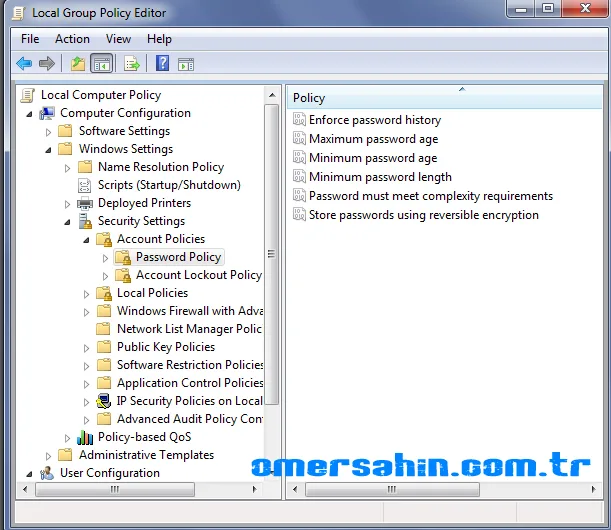The height and width of the screenshot is (530, 611).
Task: Select Password Policy in the tree
Action: [178, 257]
